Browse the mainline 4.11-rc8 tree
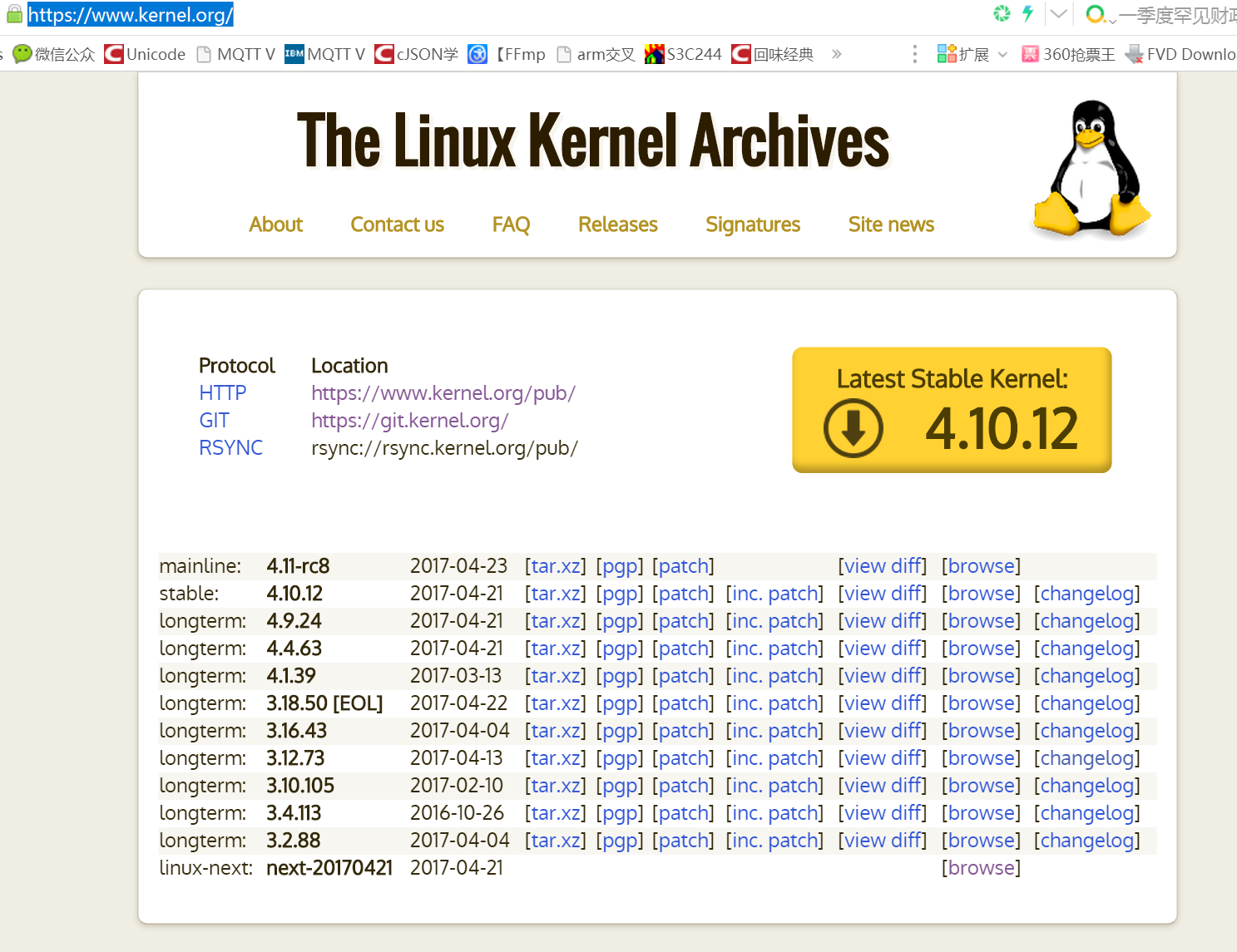The width and height of the screenshot is (1237, 952). [981, 566]
